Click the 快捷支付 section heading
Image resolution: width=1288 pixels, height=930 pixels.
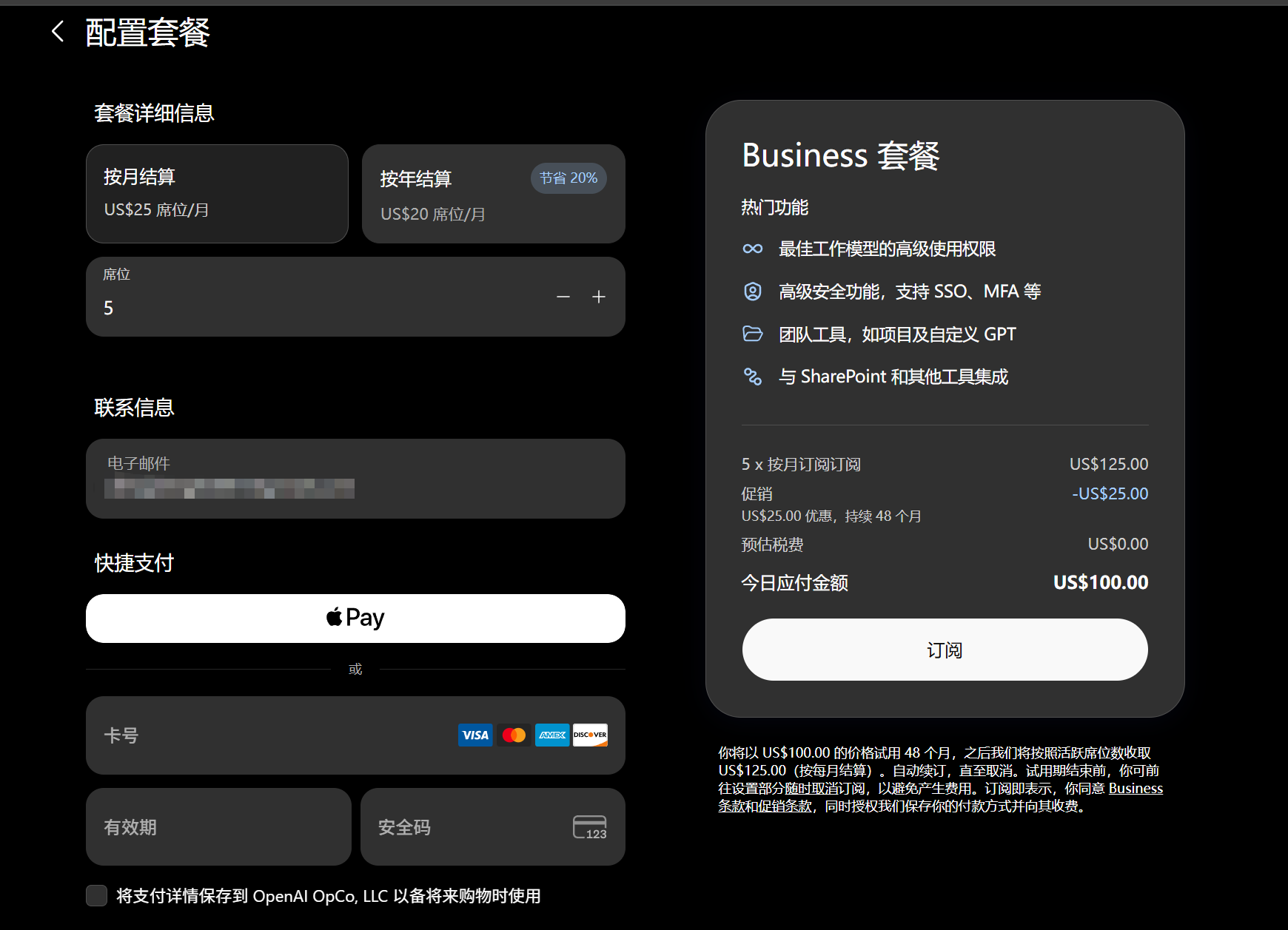[x=134, y=563]
